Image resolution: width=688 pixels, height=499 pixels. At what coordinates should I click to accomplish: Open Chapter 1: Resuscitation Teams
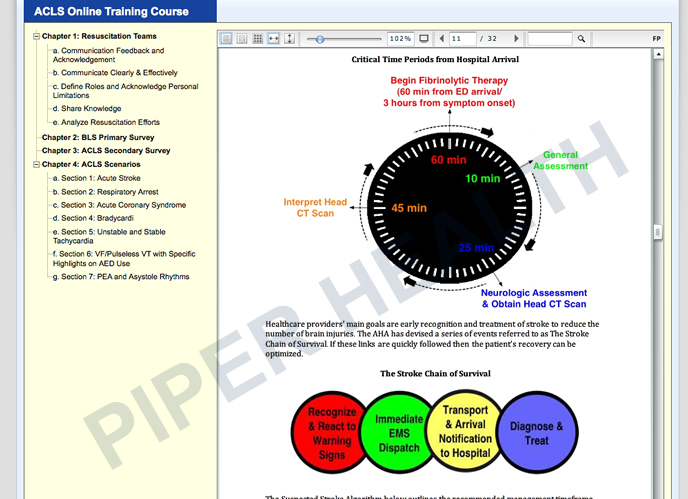pos(99,36)
